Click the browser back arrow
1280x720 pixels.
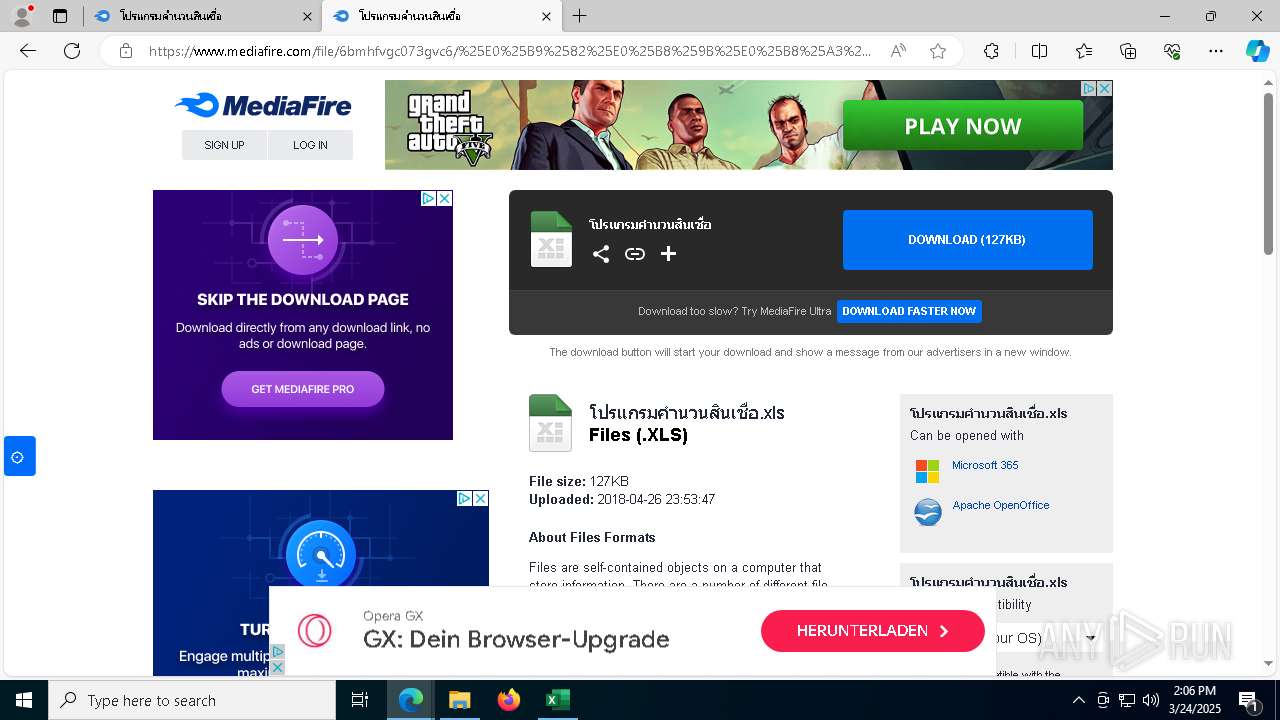(28, 51)
